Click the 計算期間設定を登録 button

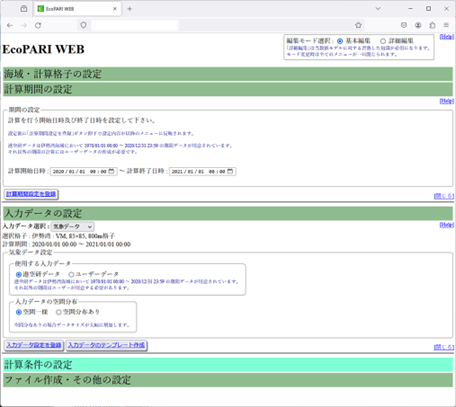coord(31,194)
